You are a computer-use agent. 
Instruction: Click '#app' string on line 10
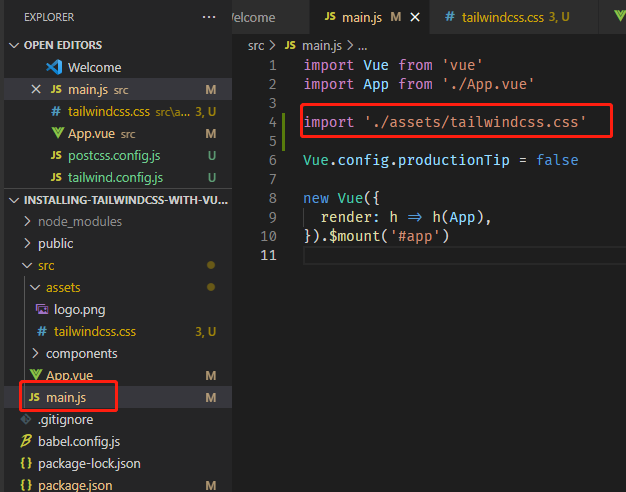click(415, 236)
